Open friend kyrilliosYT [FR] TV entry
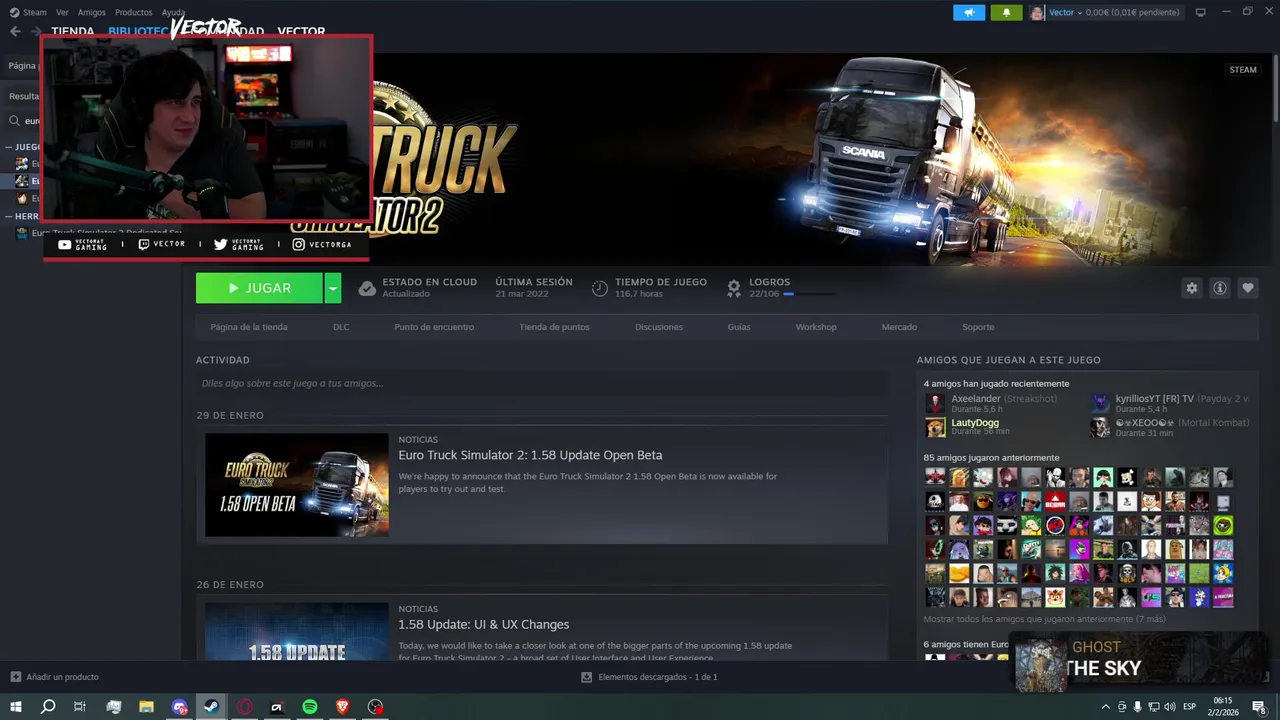 (x=1170, y=403)
